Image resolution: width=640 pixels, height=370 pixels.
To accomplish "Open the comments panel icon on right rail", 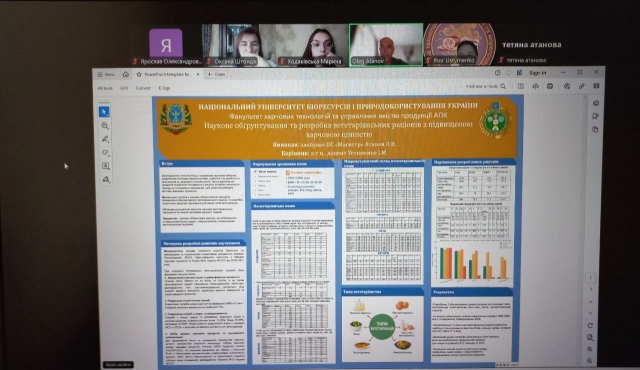I will pyautogui.click(x=596, y=103).
